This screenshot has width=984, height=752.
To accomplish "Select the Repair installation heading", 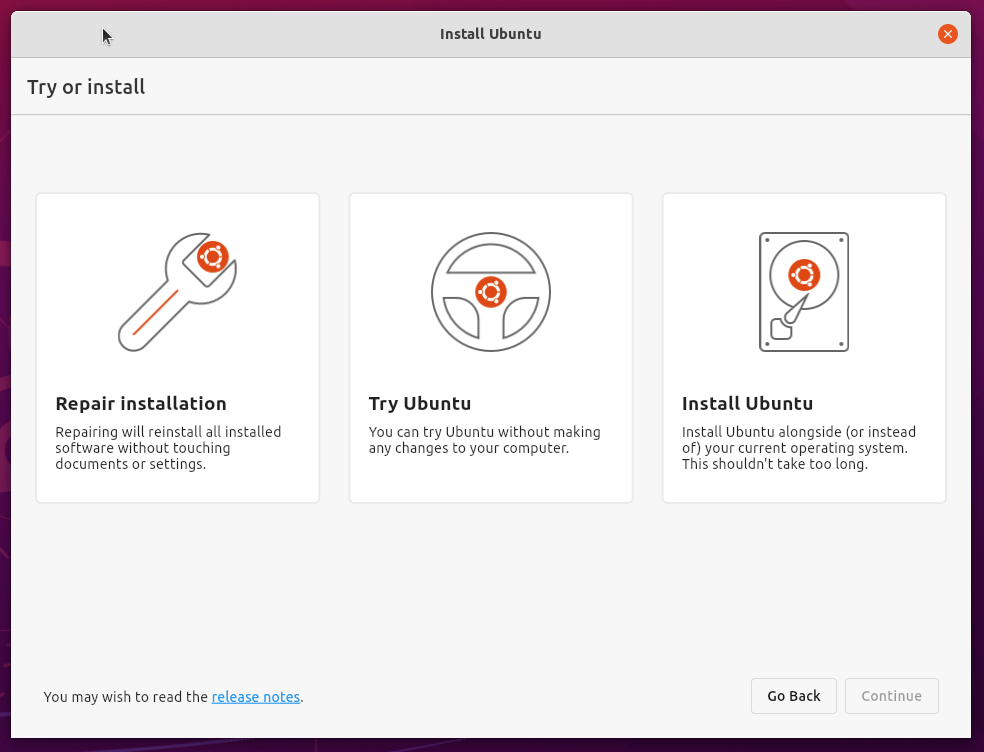I will 141,403.
